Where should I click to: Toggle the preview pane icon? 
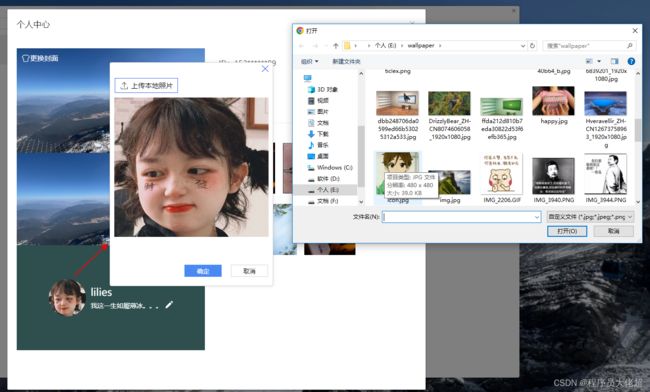click(x=614, y=61)
